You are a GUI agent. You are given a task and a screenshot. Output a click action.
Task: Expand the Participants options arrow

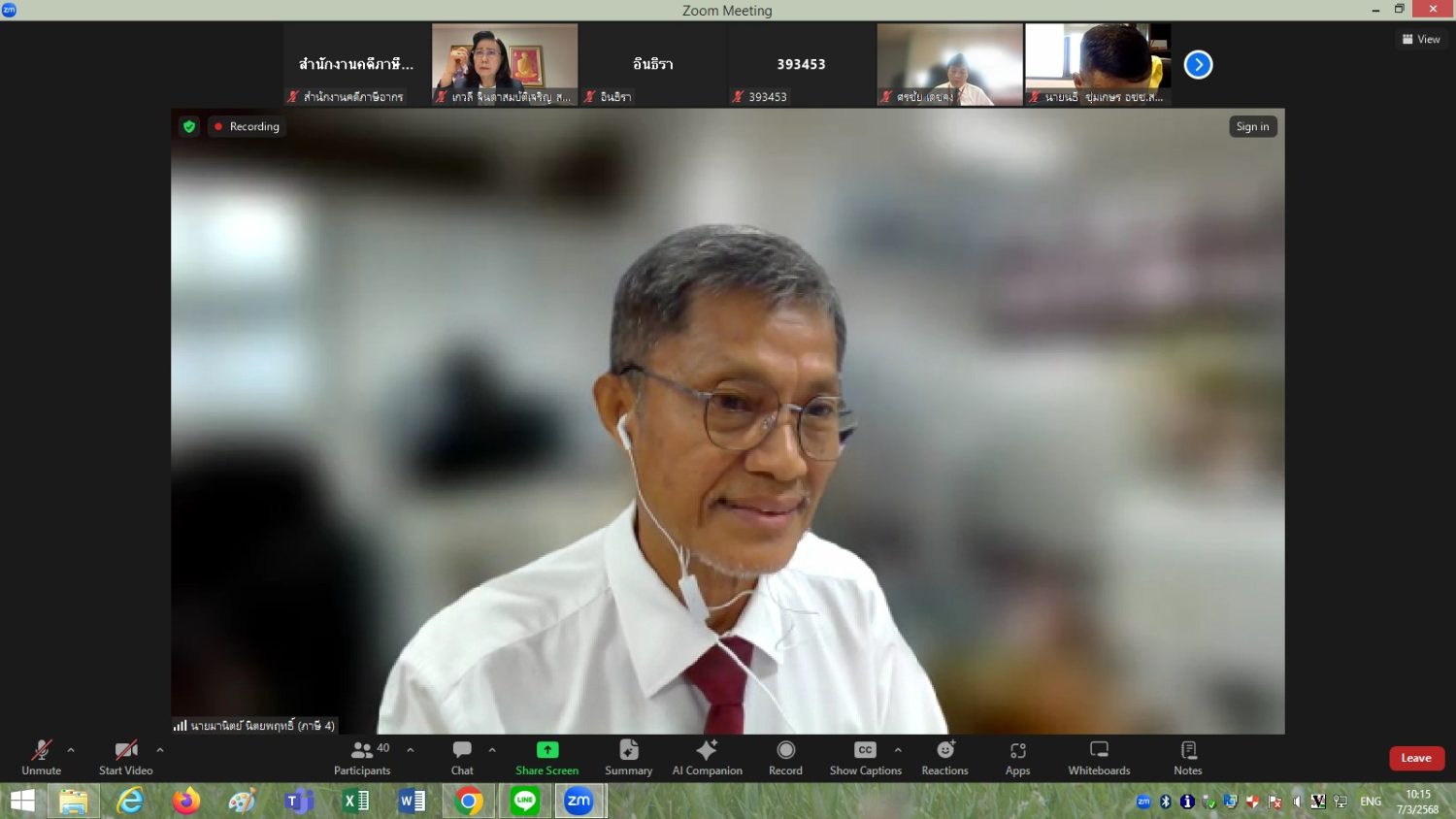(411, 750)
